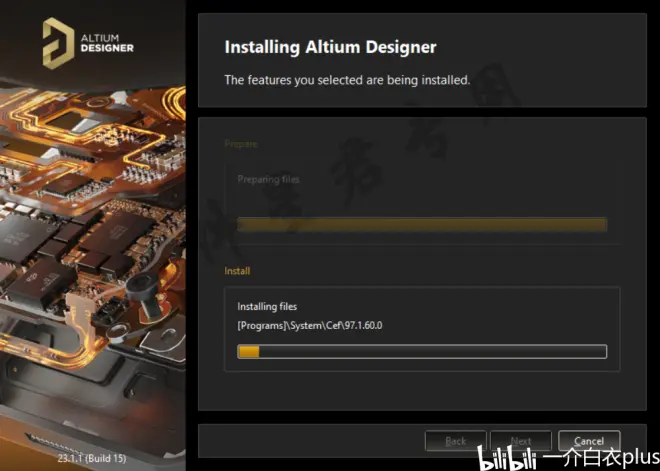The image size is (660, 471).
Task: Select the faded Prepare section label
Action: 240,144
